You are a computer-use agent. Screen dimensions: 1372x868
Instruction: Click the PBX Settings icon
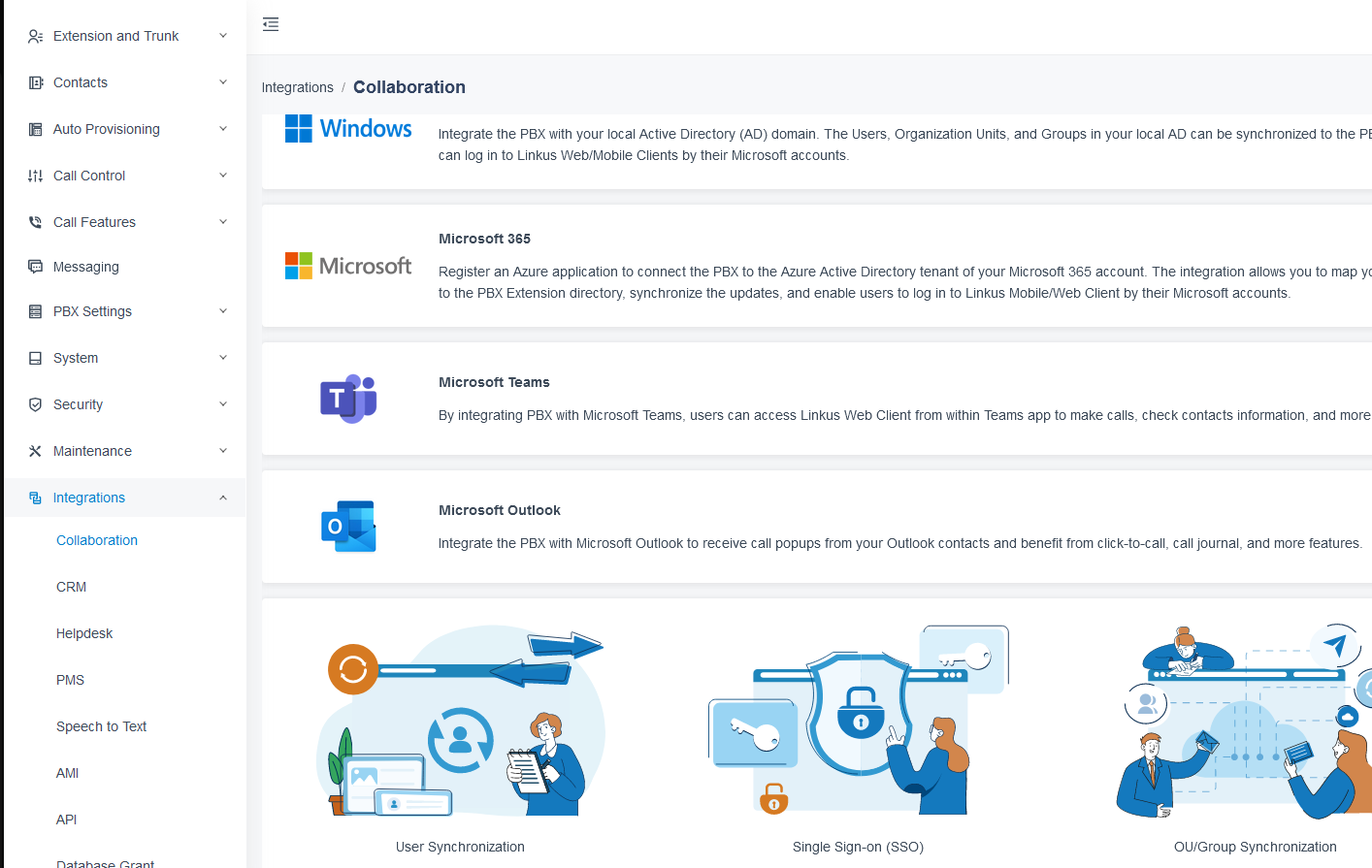[x=35, y=311]
